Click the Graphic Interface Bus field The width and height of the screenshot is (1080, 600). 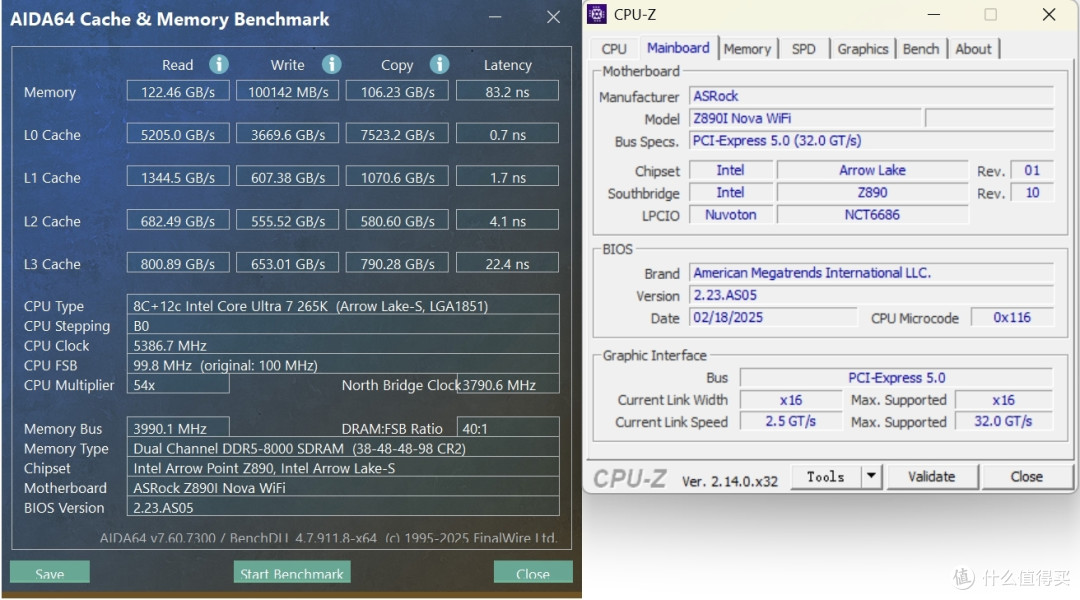pyautogui.click(x=896, y=377)
